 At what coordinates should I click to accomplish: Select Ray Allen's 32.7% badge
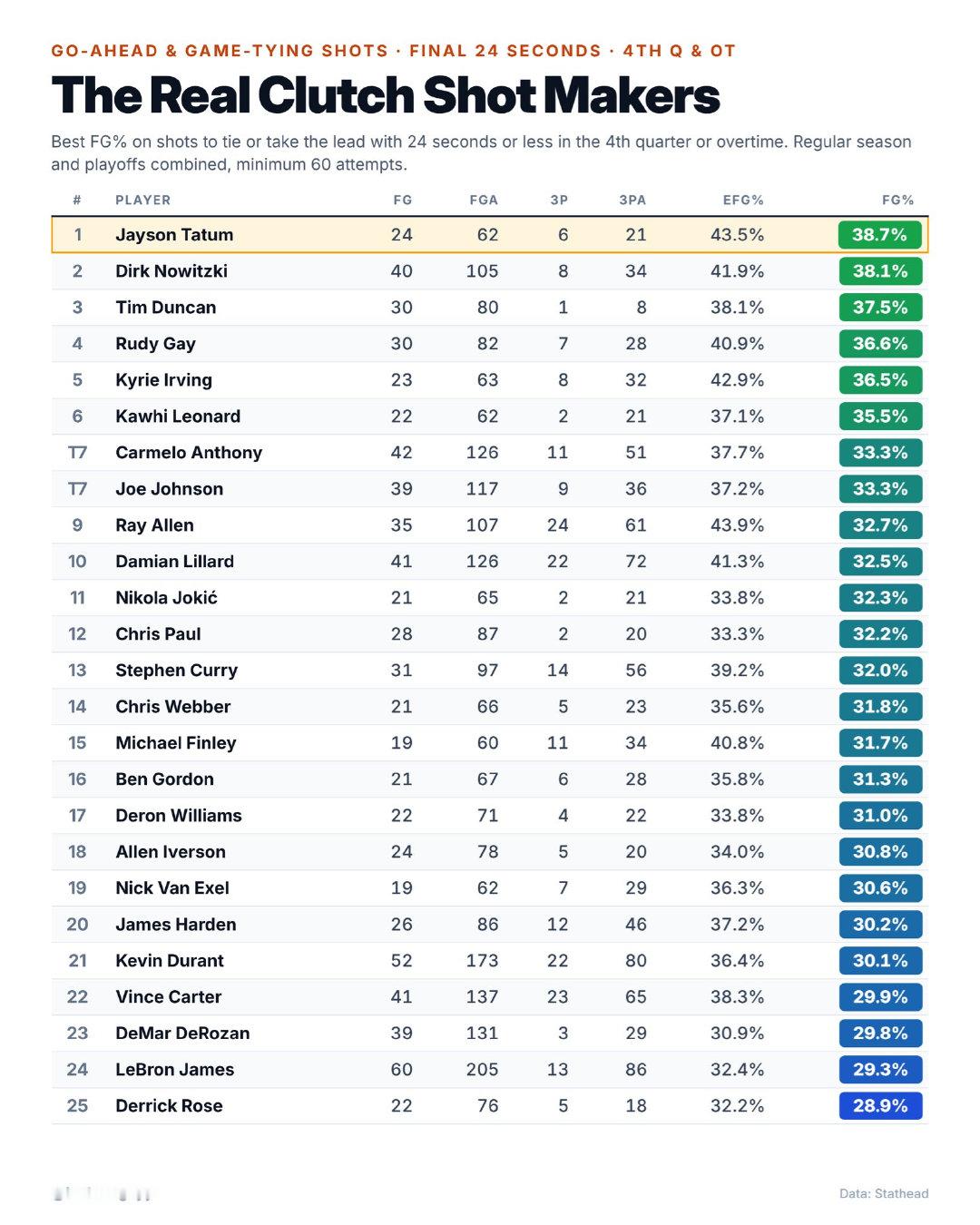click(880, 525)
